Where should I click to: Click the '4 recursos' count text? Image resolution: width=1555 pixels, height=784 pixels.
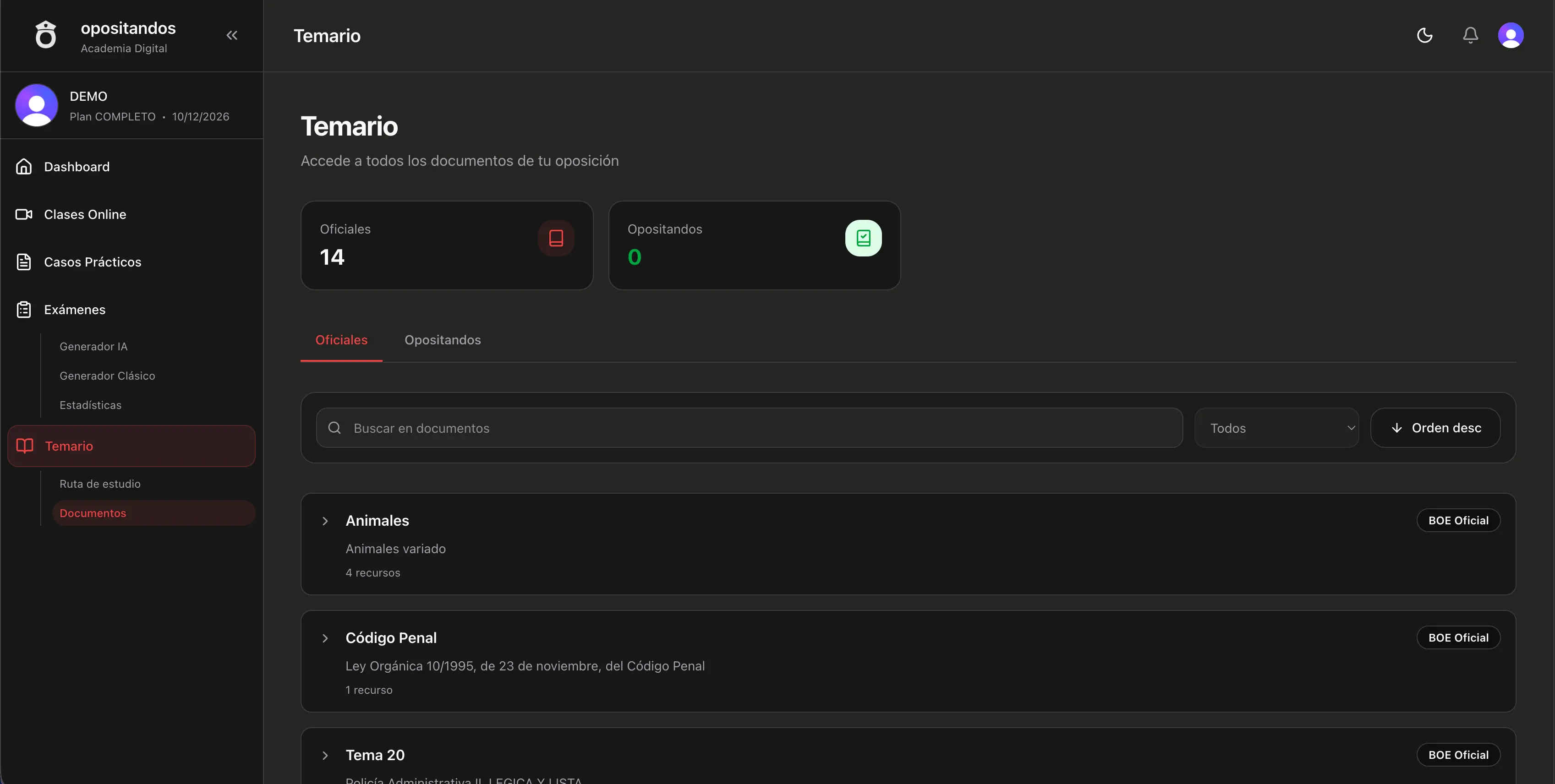pos(373,573)
